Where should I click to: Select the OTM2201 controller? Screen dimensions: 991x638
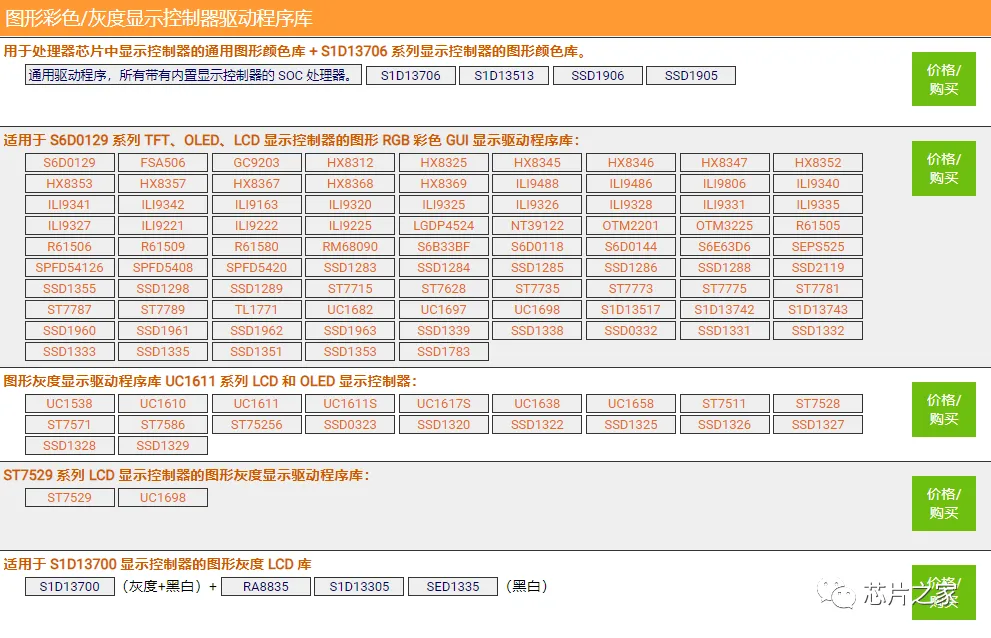(x=631, y=225)
